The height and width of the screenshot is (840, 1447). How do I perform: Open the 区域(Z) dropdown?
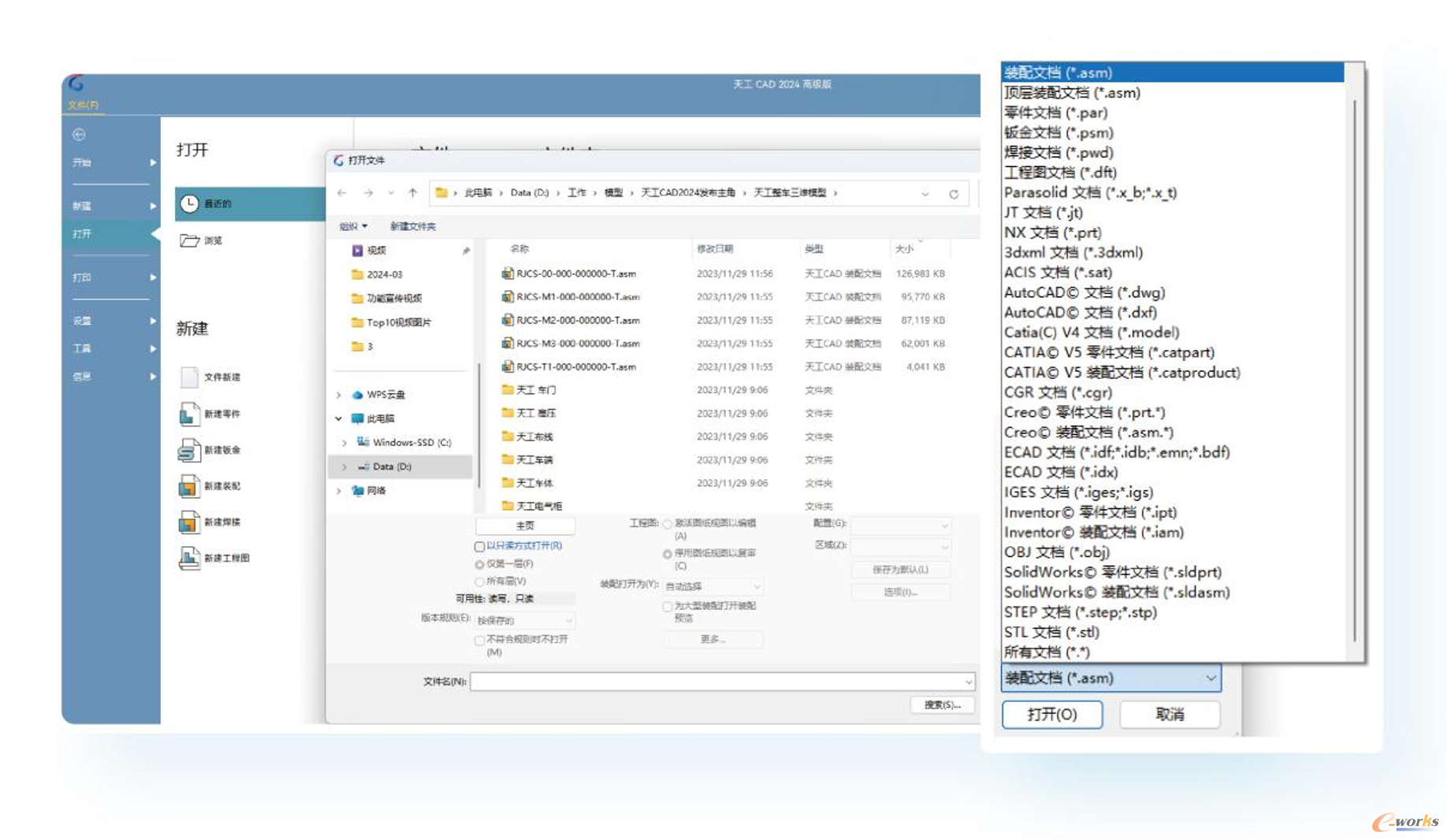(901, 546)
